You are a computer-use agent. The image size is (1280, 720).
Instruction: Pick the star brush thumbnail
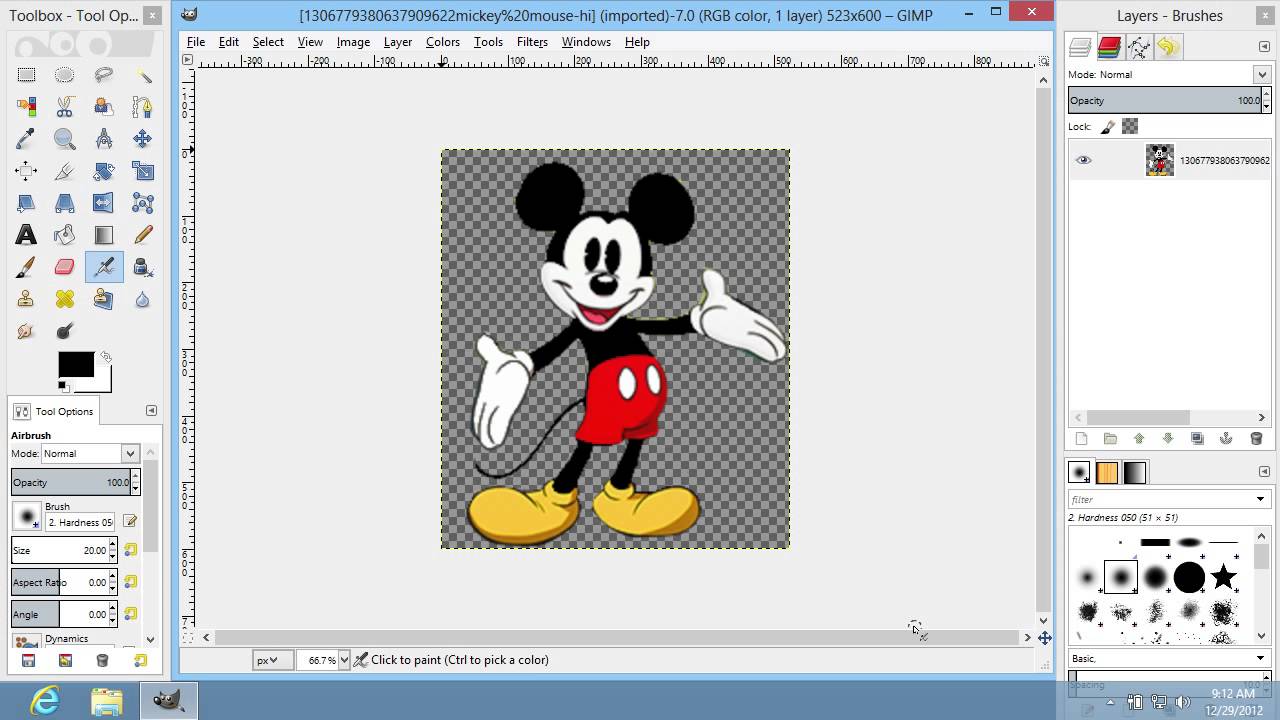click(1224, 577)
